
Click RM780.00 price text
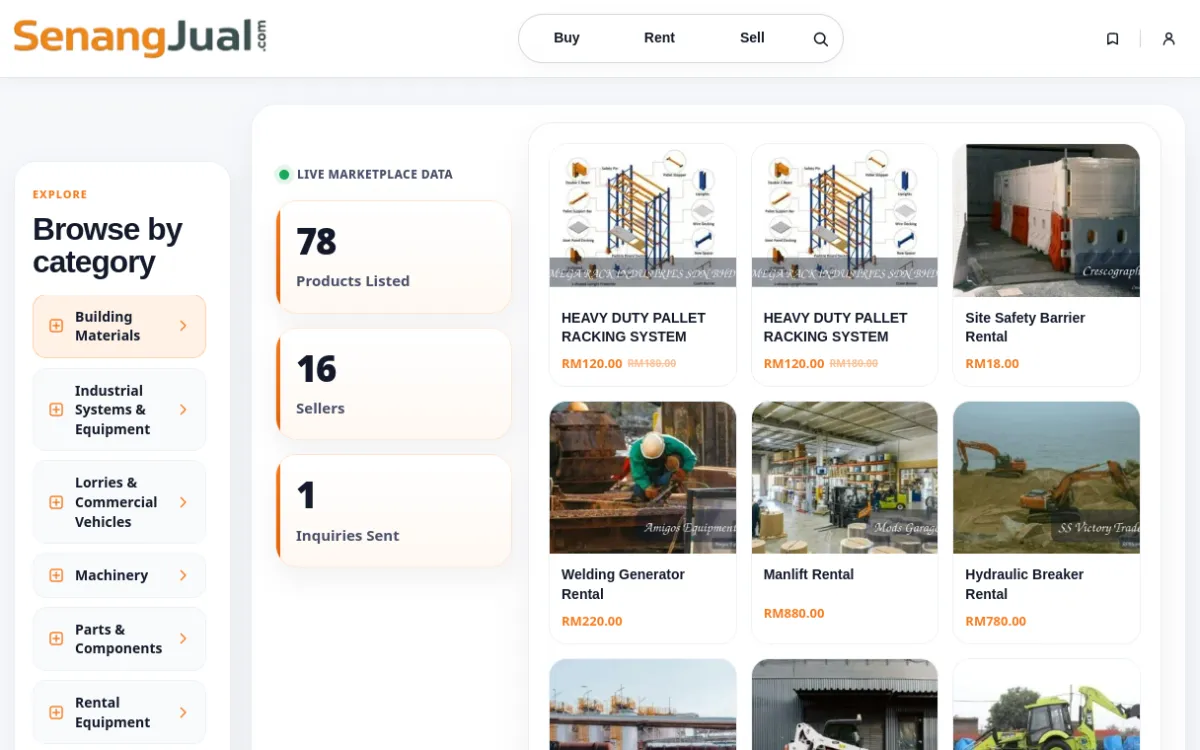point(996,621)
